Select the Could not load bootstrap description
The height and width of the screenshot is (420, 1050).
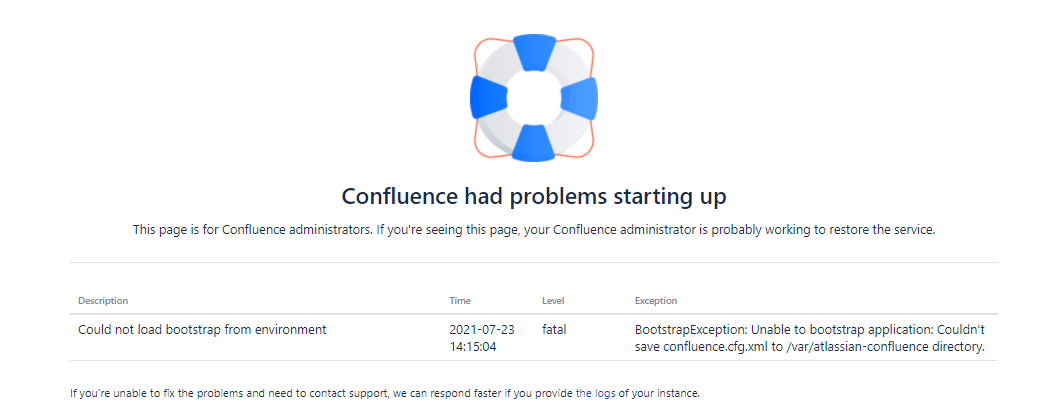[202, 330]
